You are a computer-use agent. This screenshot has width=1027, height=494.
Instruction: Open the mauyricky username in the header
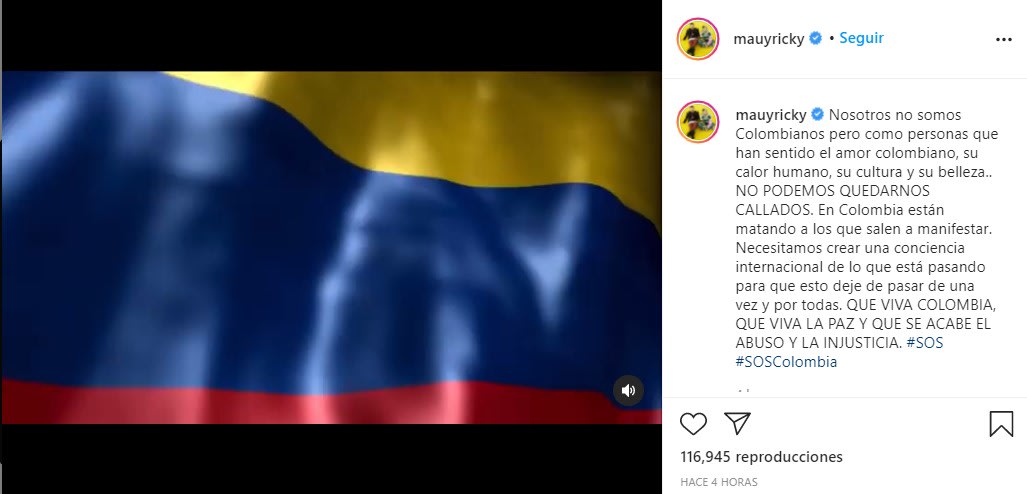(x=768, y=39)
